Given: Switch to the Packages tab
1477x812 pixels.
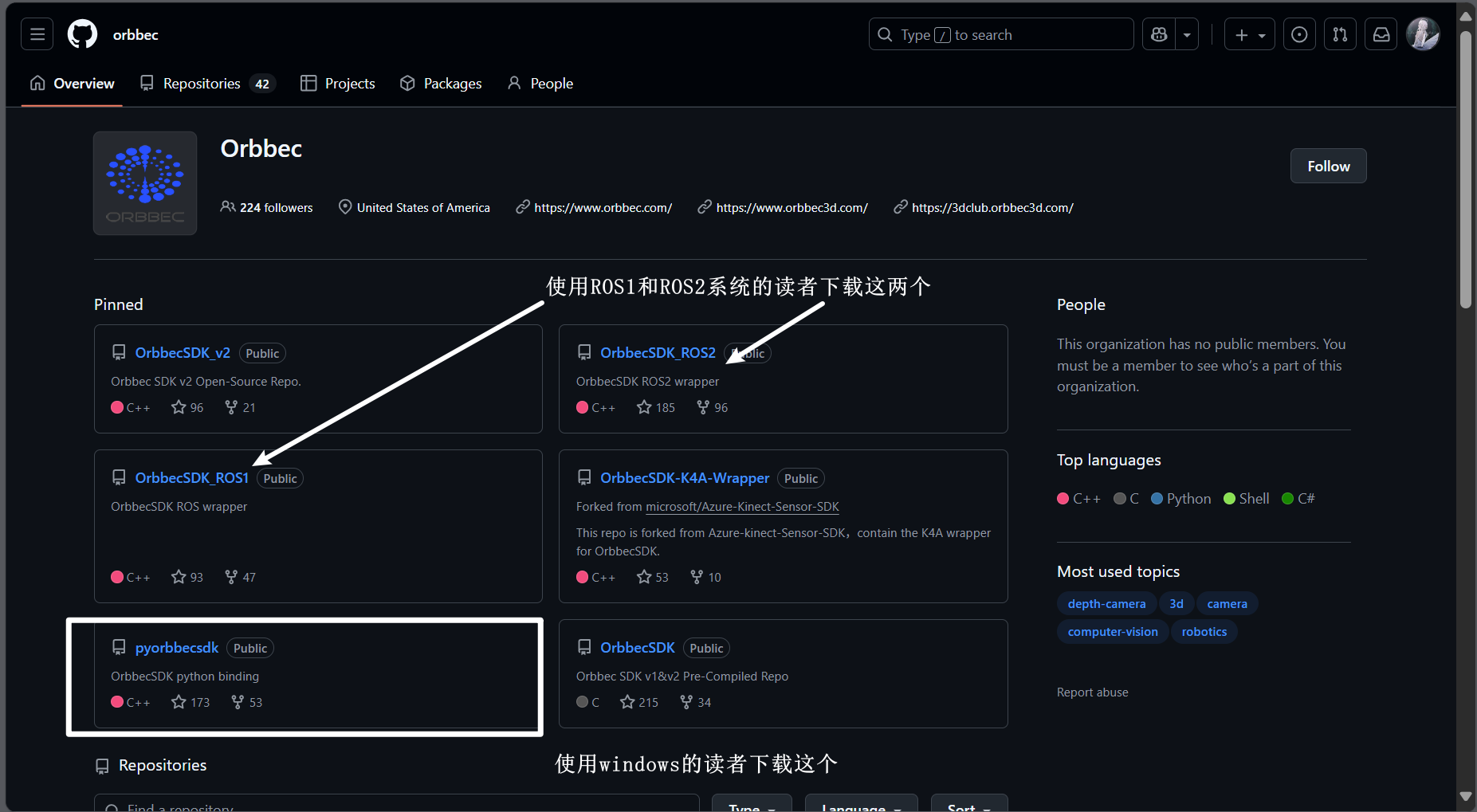Looking at the screenshot, I should click(452, 83).
